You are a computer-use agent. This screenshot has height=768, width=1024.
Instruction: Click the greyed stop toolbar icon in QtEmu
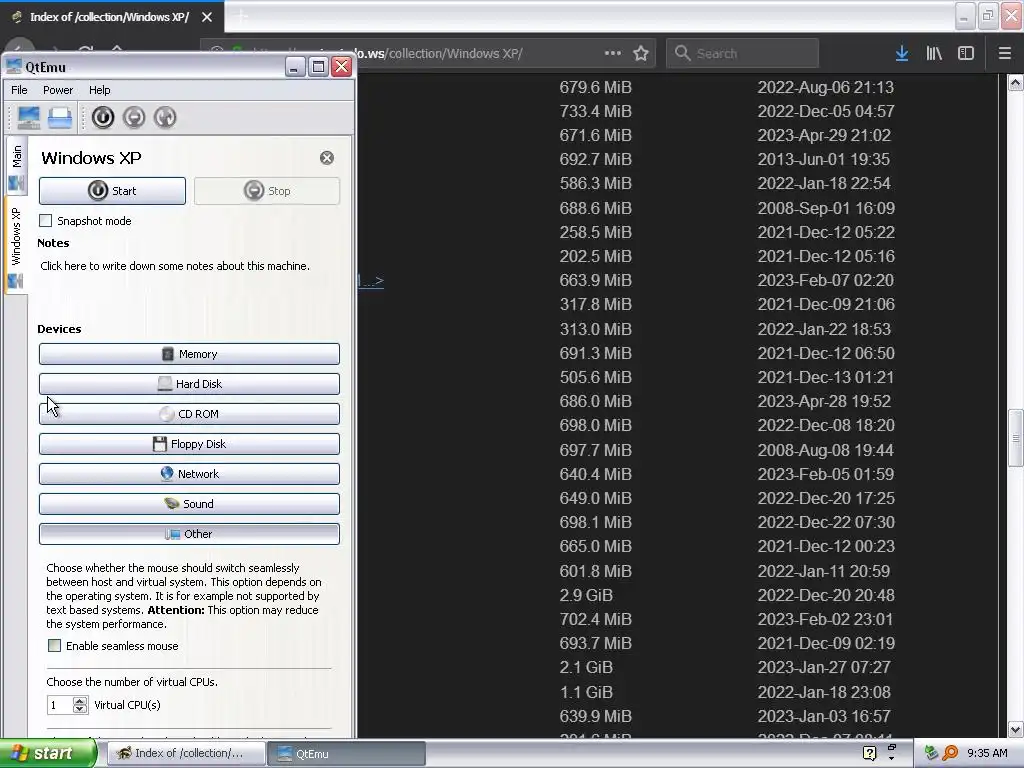134,118
